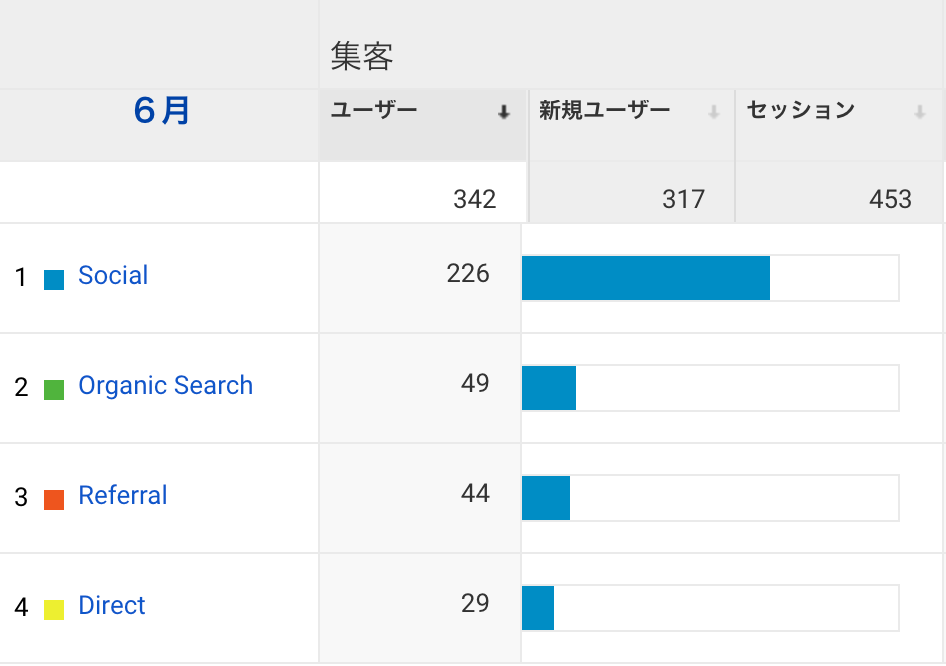
Task: Open the Referral channel link
Action: [123, 496]
